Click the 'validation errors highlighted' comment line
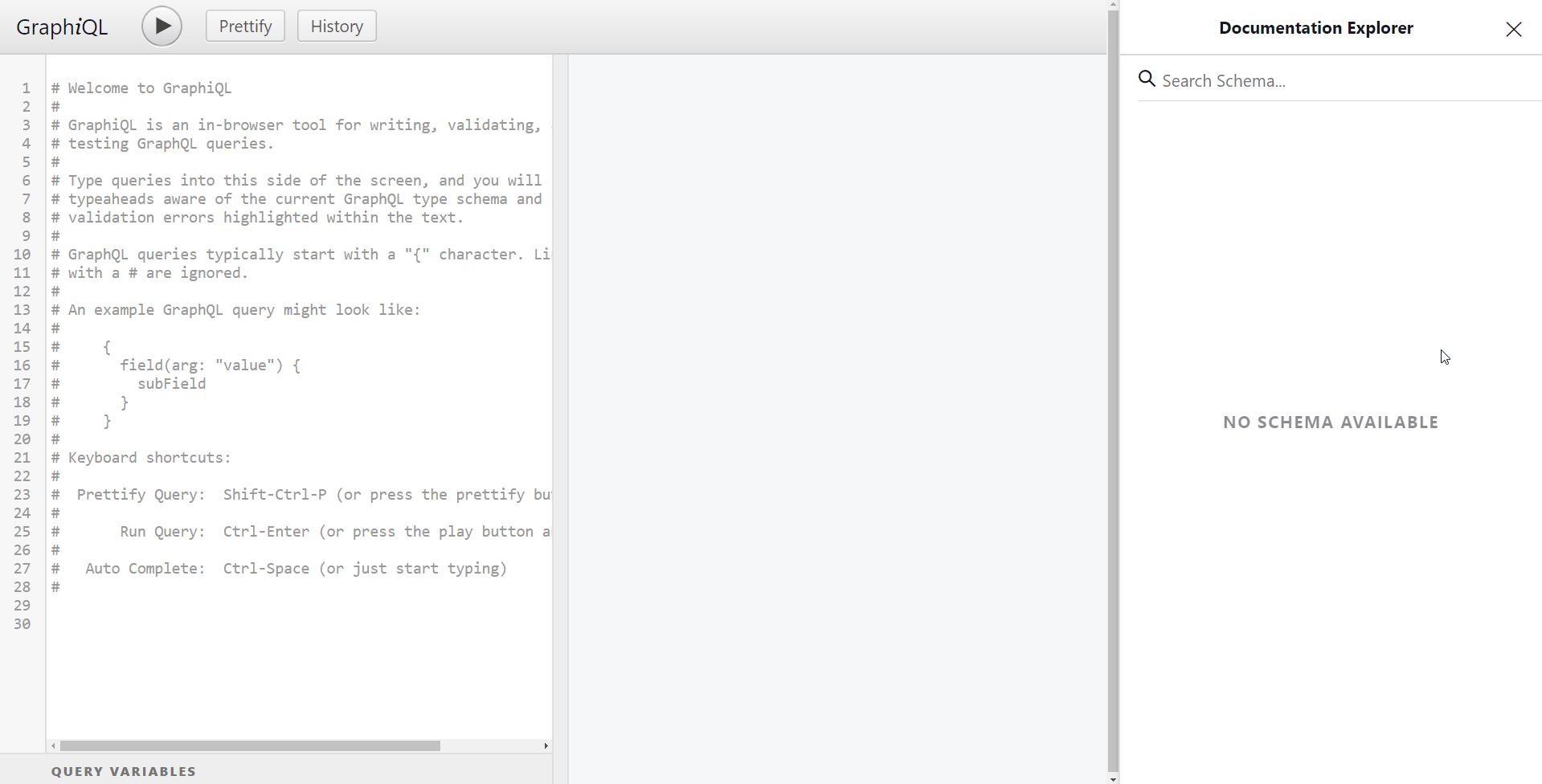The height and width of the screenshot is (784, 1542). click(258, 218)
